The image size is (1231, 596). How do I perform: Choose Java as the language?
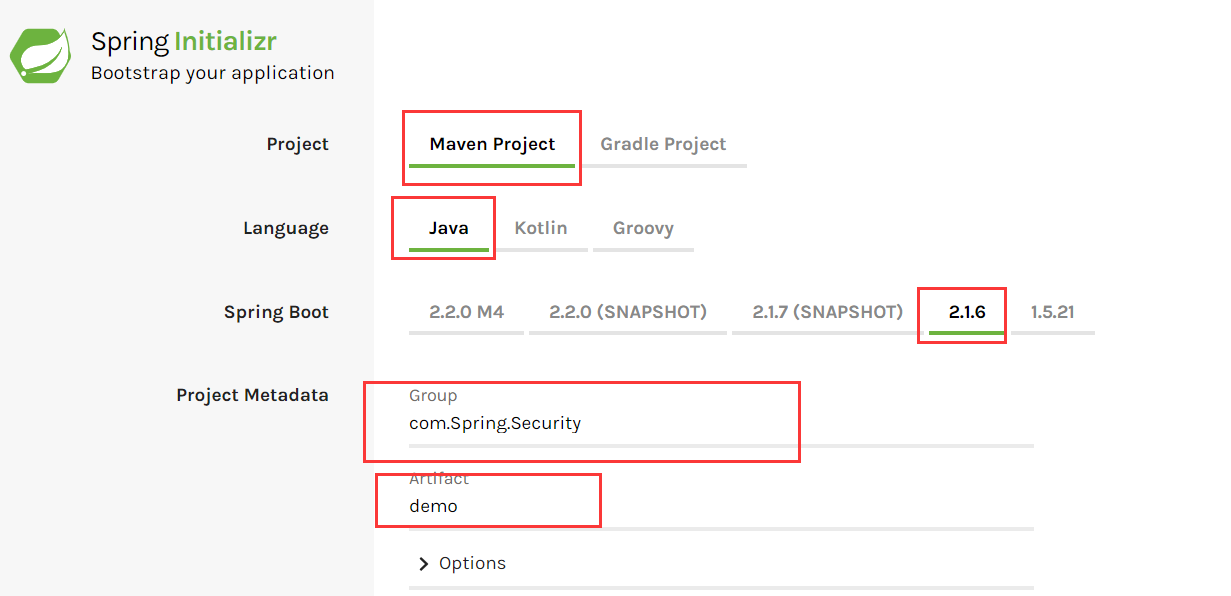coord(449,229)
